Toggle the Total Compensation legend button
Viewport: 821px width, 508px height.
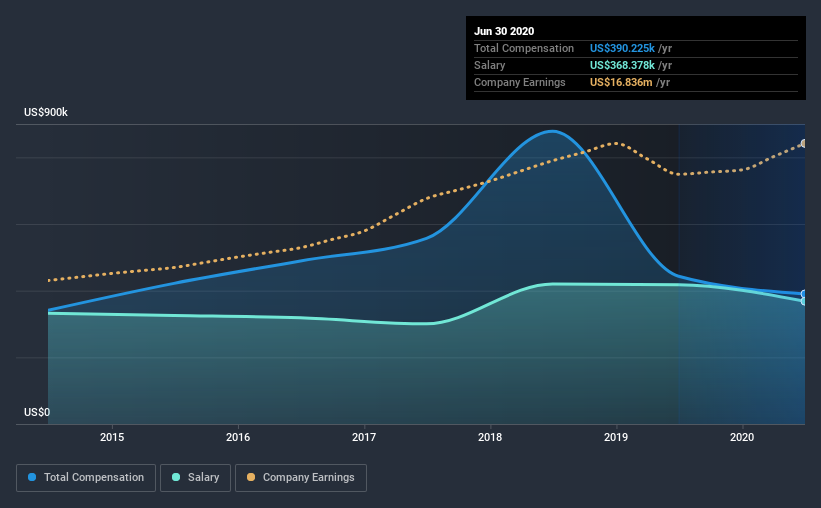tap(86, 478)
